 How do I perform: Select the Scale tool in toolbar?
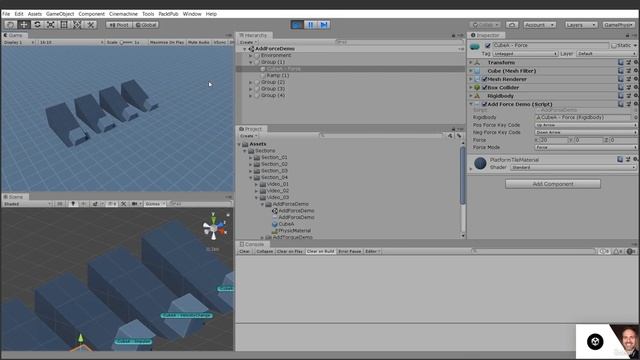pyautogui.click(x=51, y=25)
